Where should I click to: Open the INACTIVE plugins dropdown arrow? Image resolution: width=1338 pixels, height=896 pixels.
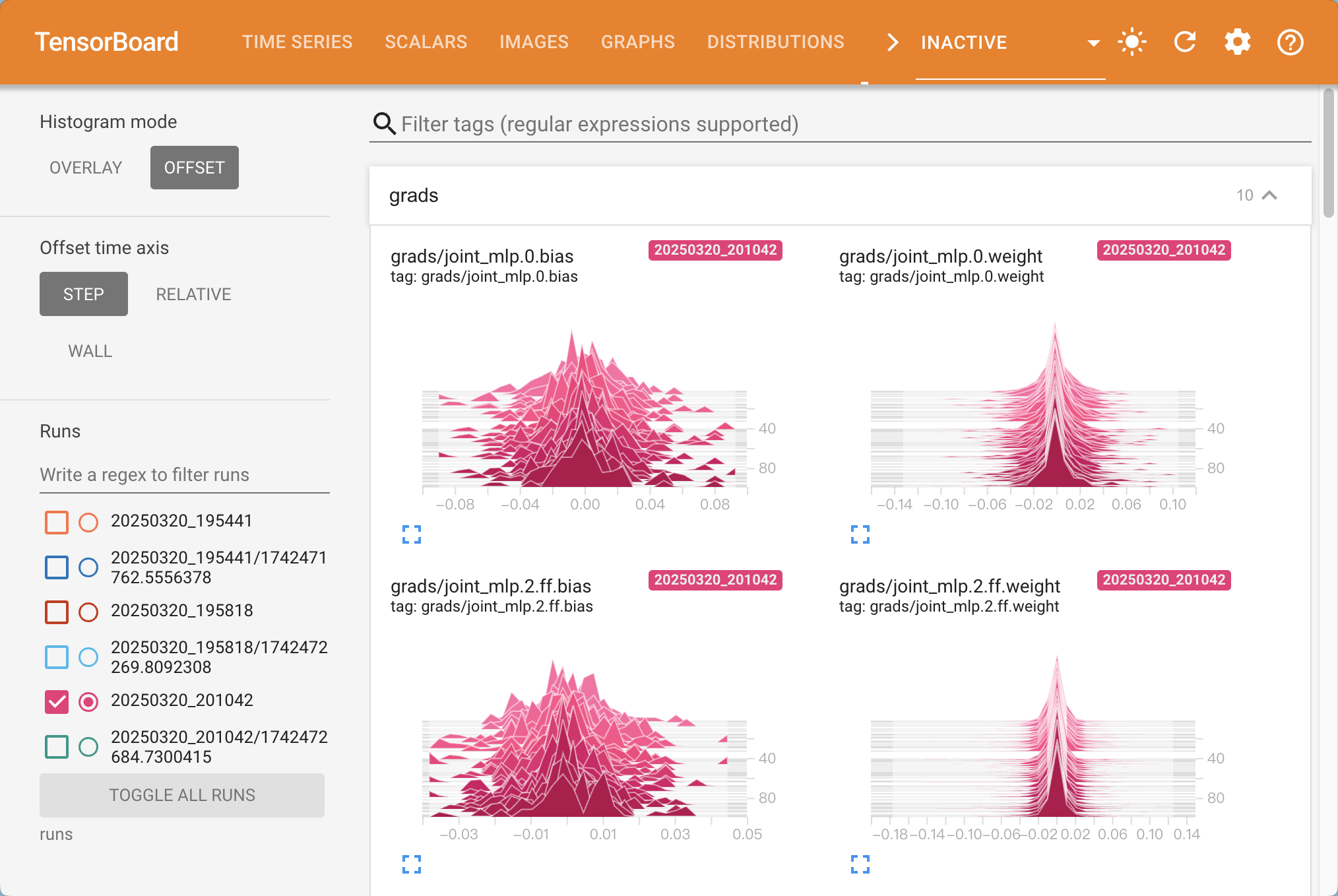point(1093,43)
